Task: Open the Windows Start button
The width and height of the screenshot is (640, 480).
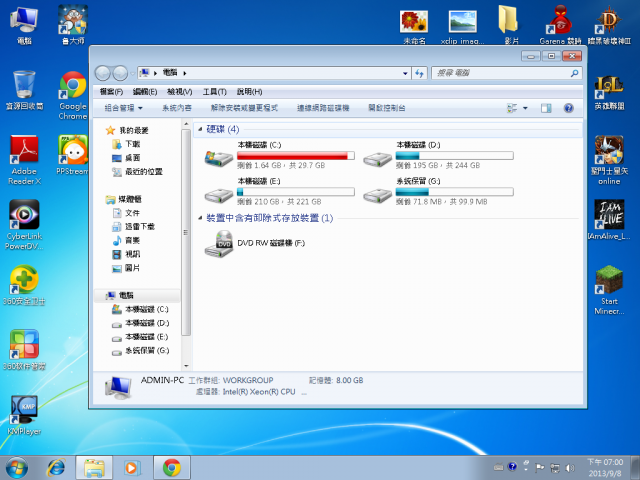Action: 17,468
